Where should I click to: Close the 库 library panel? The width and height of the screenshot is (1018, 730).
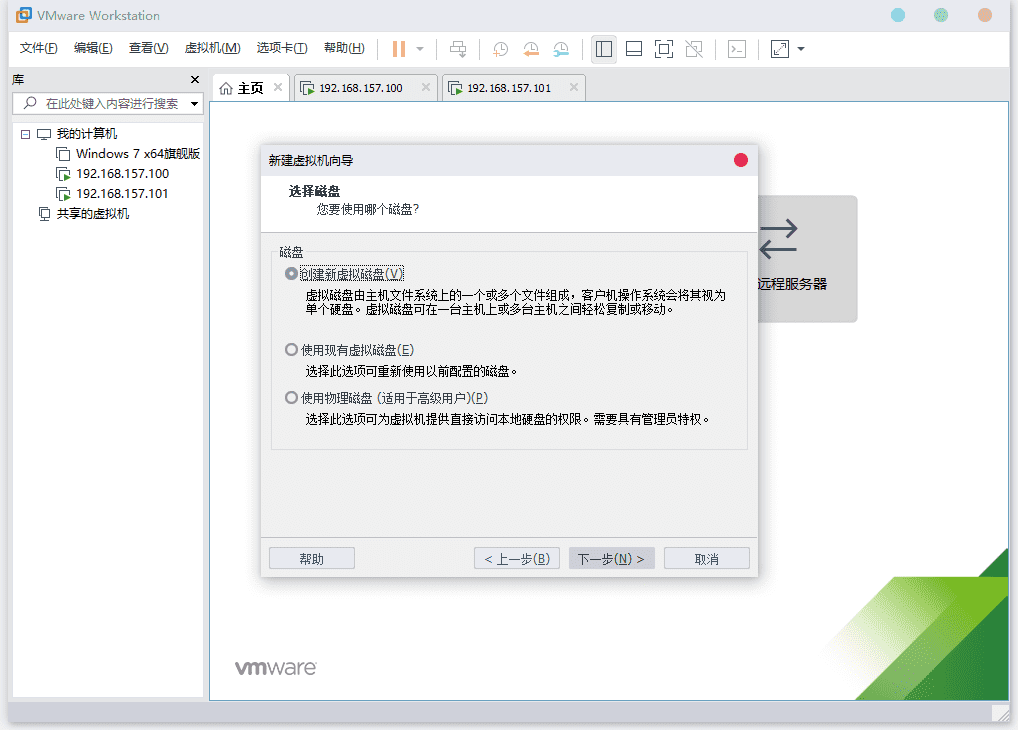tap(195, 79)
